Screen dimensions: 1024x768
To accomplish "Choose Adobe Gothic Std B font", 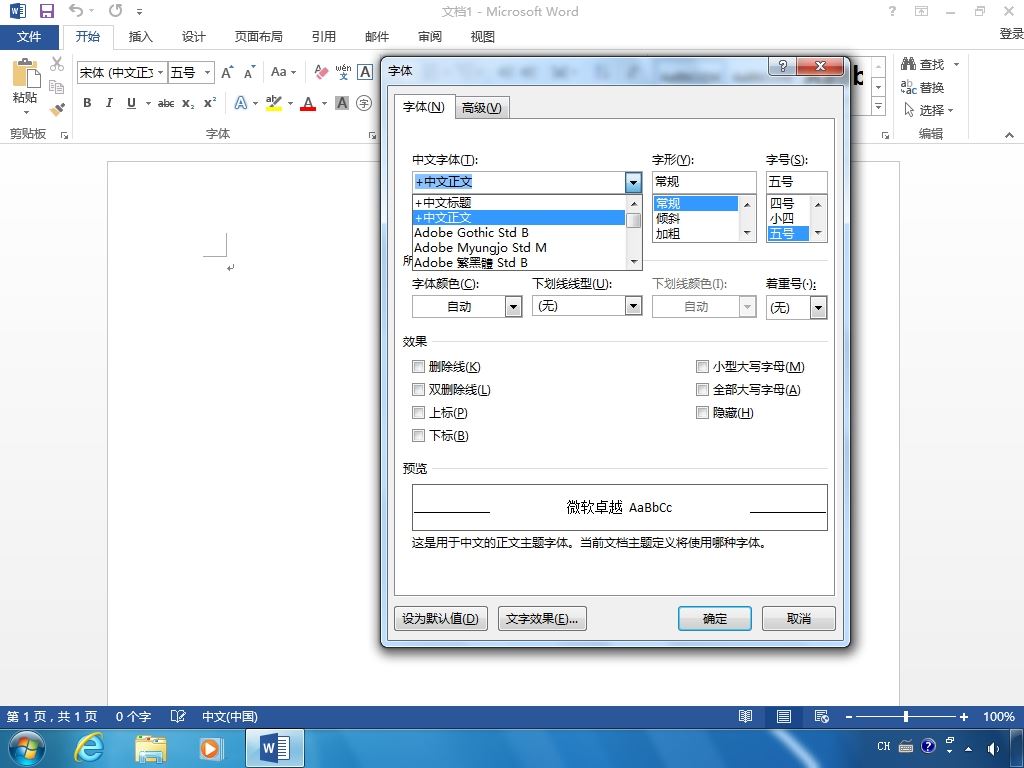I will coord(519,232).
